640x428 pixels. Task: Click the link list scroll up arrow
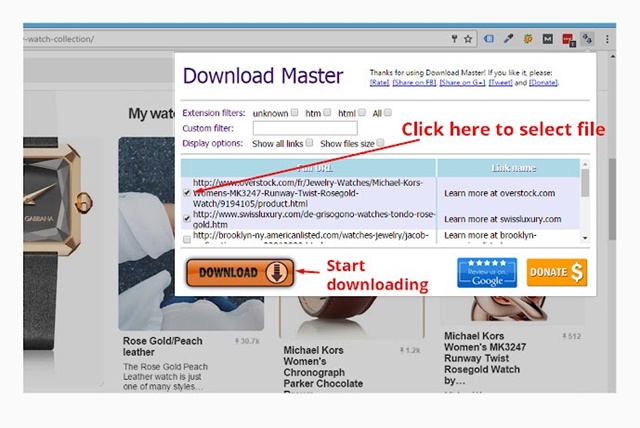[x=585, y=164]
